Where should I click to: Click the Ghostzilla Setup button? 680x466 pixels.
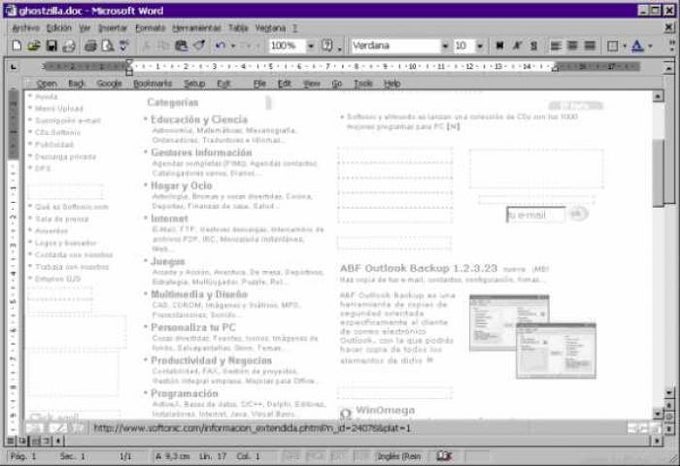pyautogui.click(x=194, y=84)
